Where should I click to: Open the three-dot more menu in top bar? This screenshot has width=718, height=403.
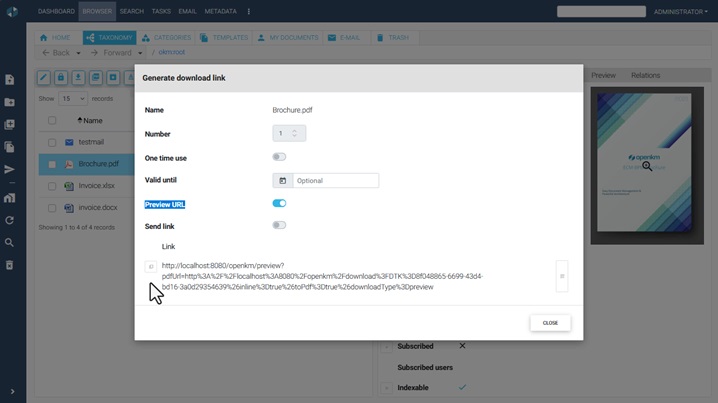(x=249, y=11)
